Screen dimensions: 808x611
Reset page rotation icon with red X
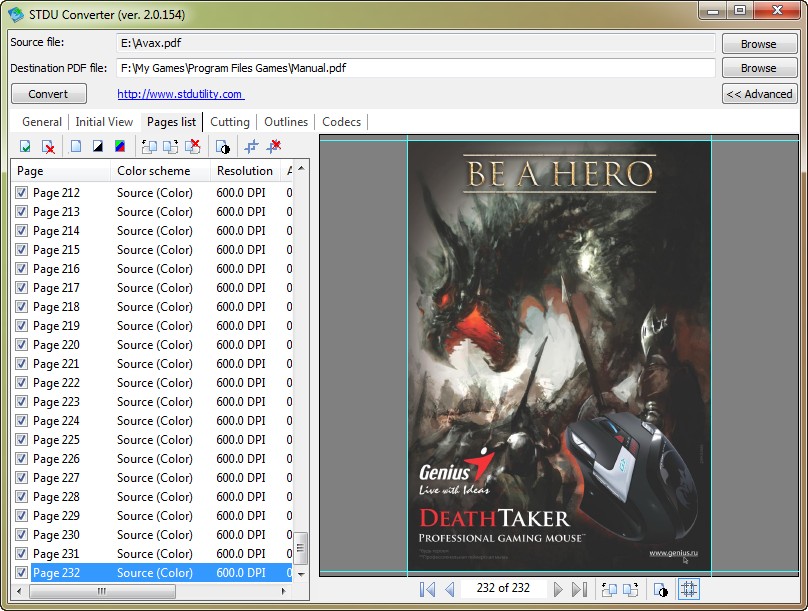(193, 147)
